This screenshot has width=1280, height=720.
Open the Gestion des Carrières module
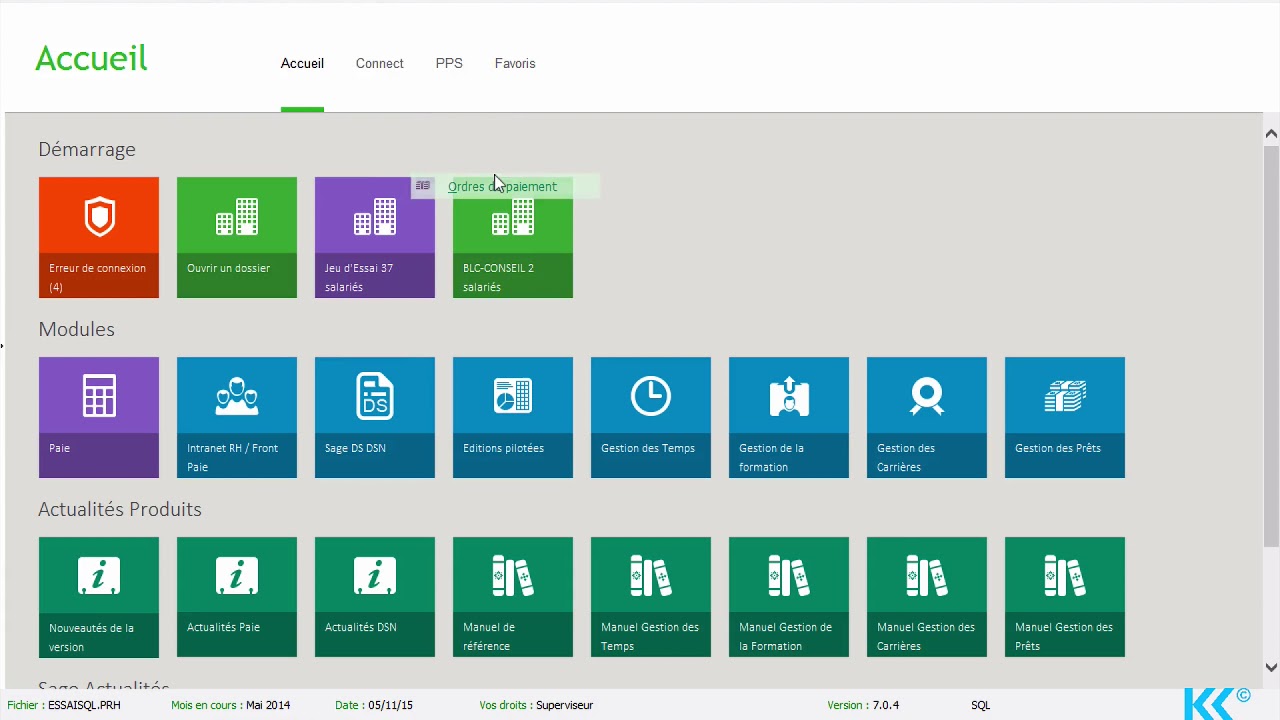927,417
